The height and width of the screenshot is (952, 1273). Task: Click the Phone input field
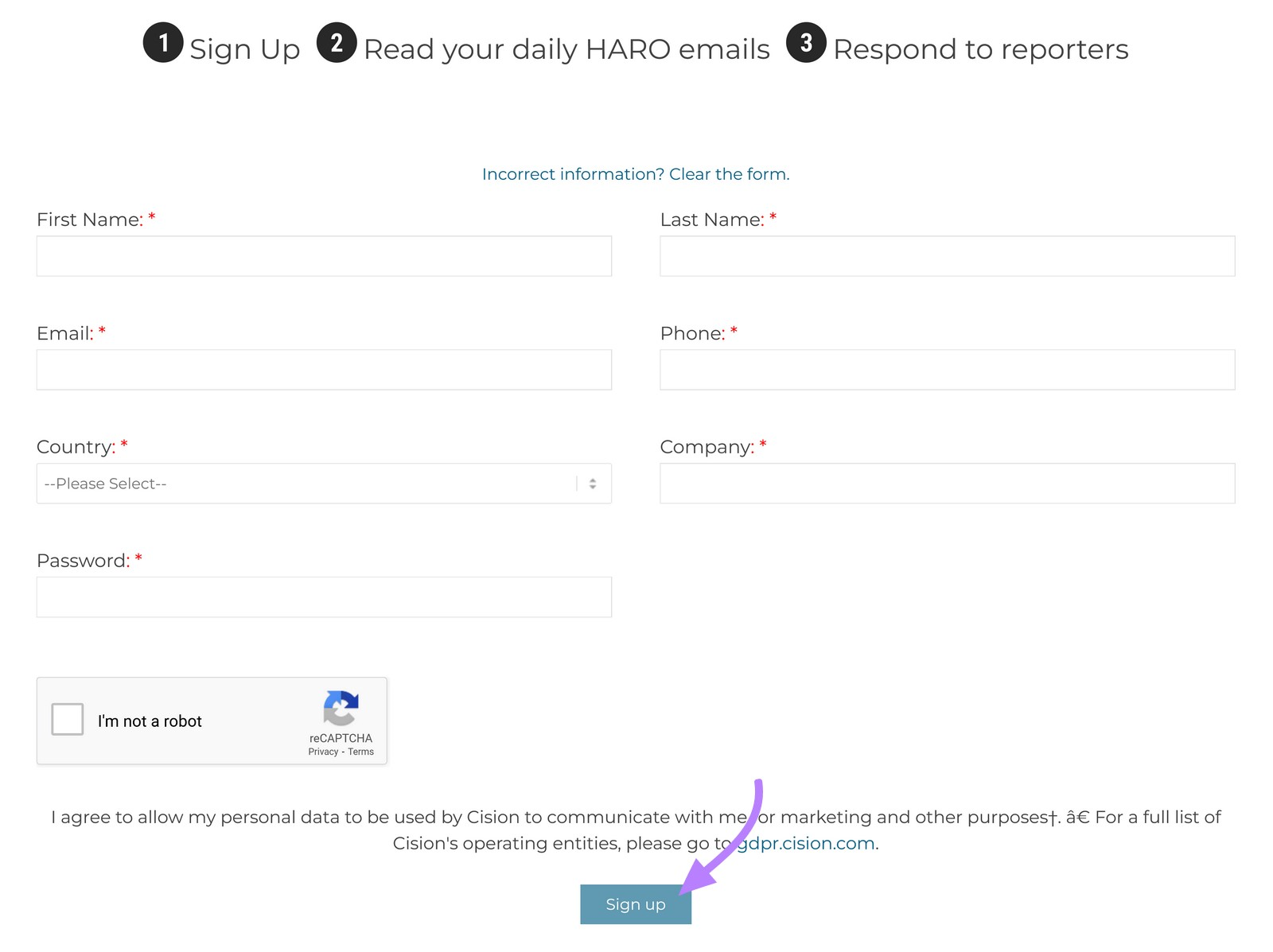(946, 369)
